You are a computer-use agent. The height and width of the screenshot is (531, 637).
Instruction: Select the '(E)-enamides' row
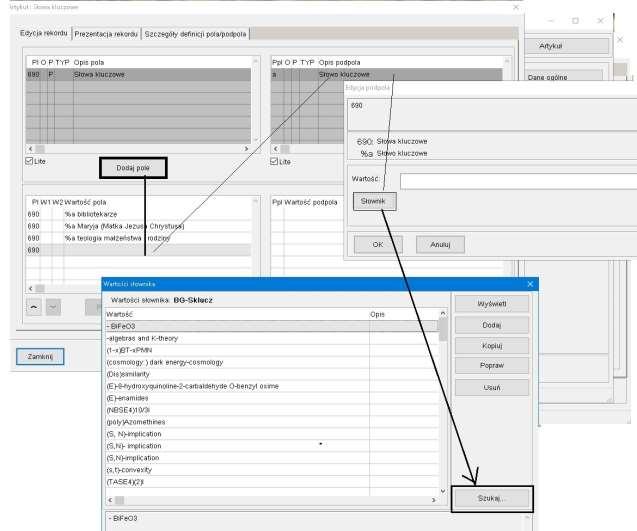[x=272, y=398]
